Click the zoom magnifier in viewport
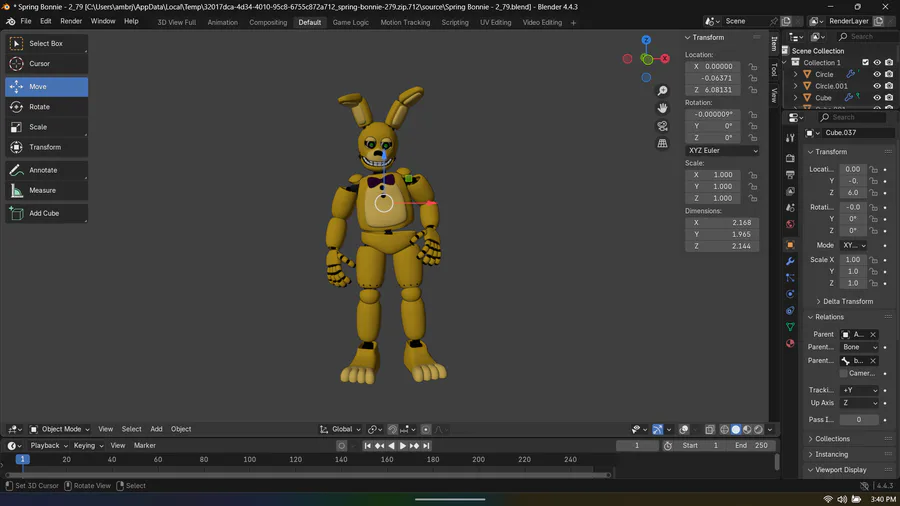900x506 pixels. tap(662, 91)
